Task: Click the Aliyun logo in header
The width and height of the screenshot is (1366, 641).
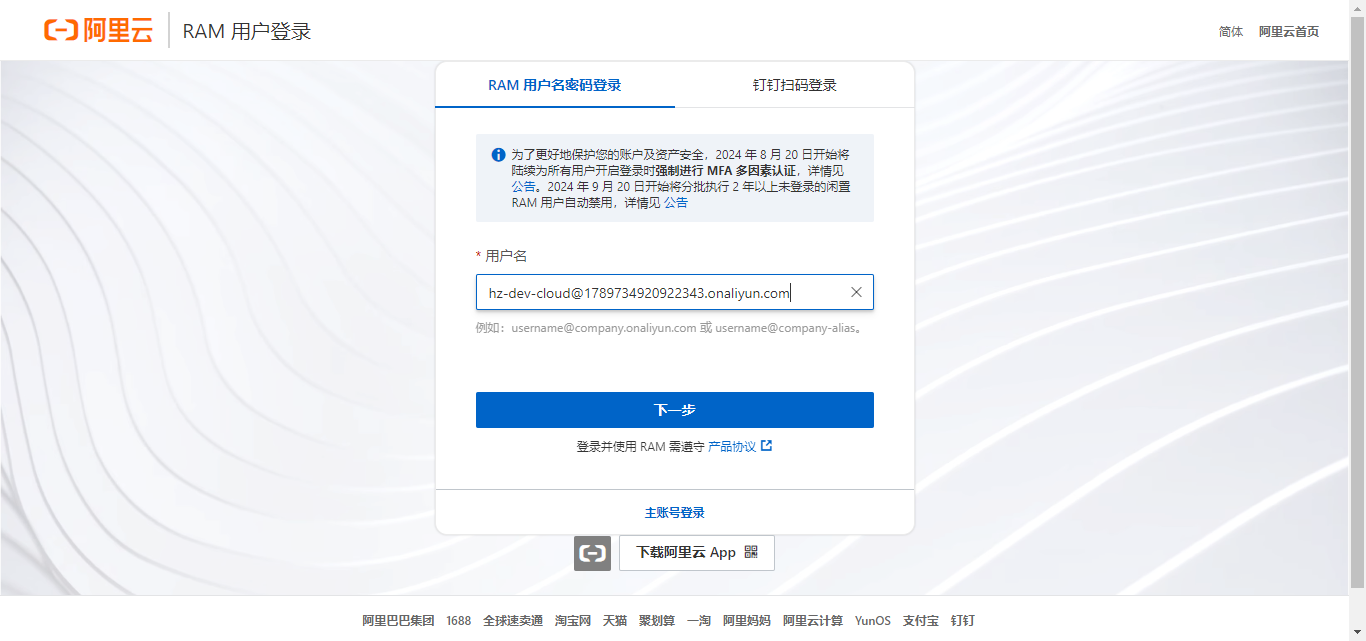Action: (98, 30)
